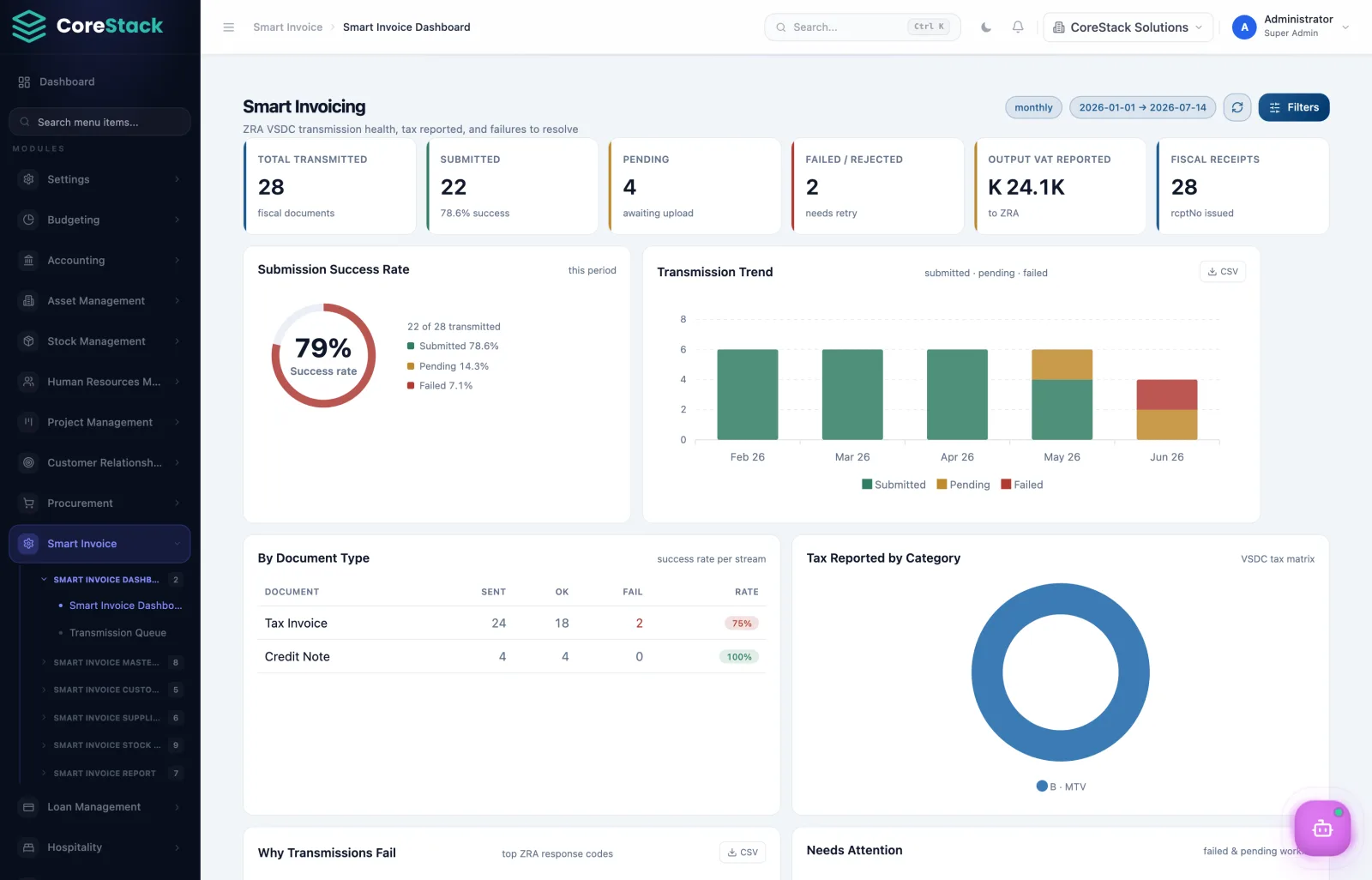Expand Smart Invoice Masters section
Viewport: 1372px width, 880px height.
111,662
